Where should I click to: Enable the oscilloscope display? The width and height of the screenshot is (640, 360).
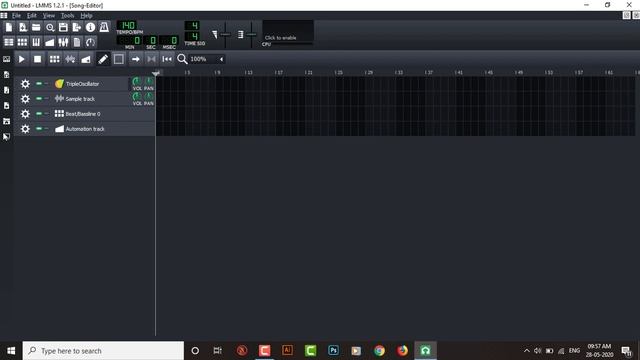(x=288, y=31)
